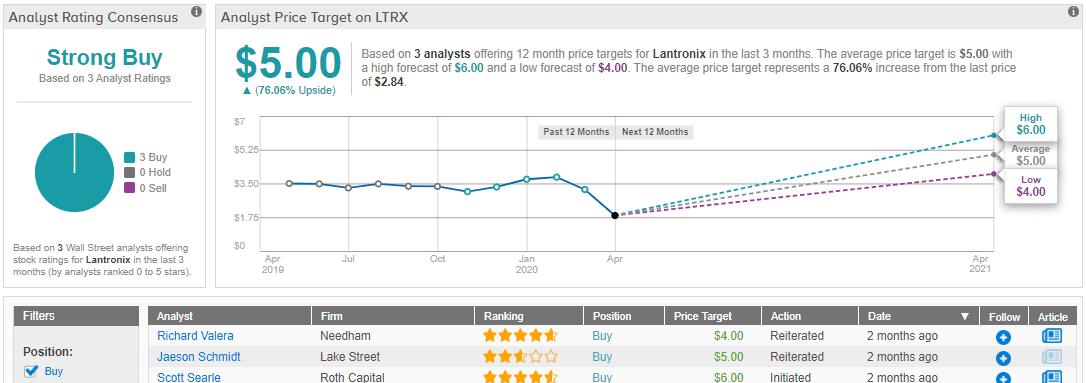This screenshot has width=1086, height=383.
Task: Select purple Sell legend swatch
Action: point(129,188)
